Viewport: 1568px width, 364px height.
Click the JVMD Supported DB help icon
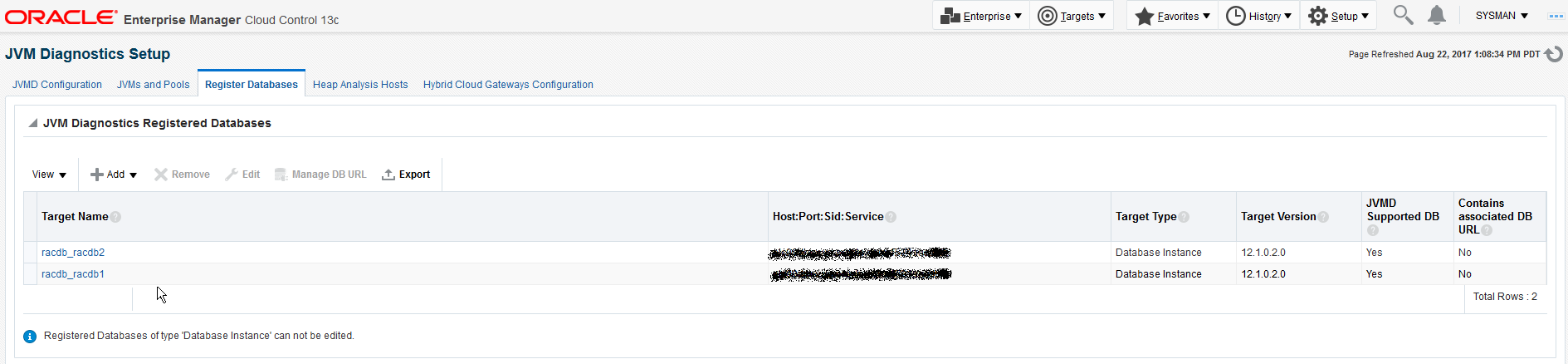[x=1372, y=230]
